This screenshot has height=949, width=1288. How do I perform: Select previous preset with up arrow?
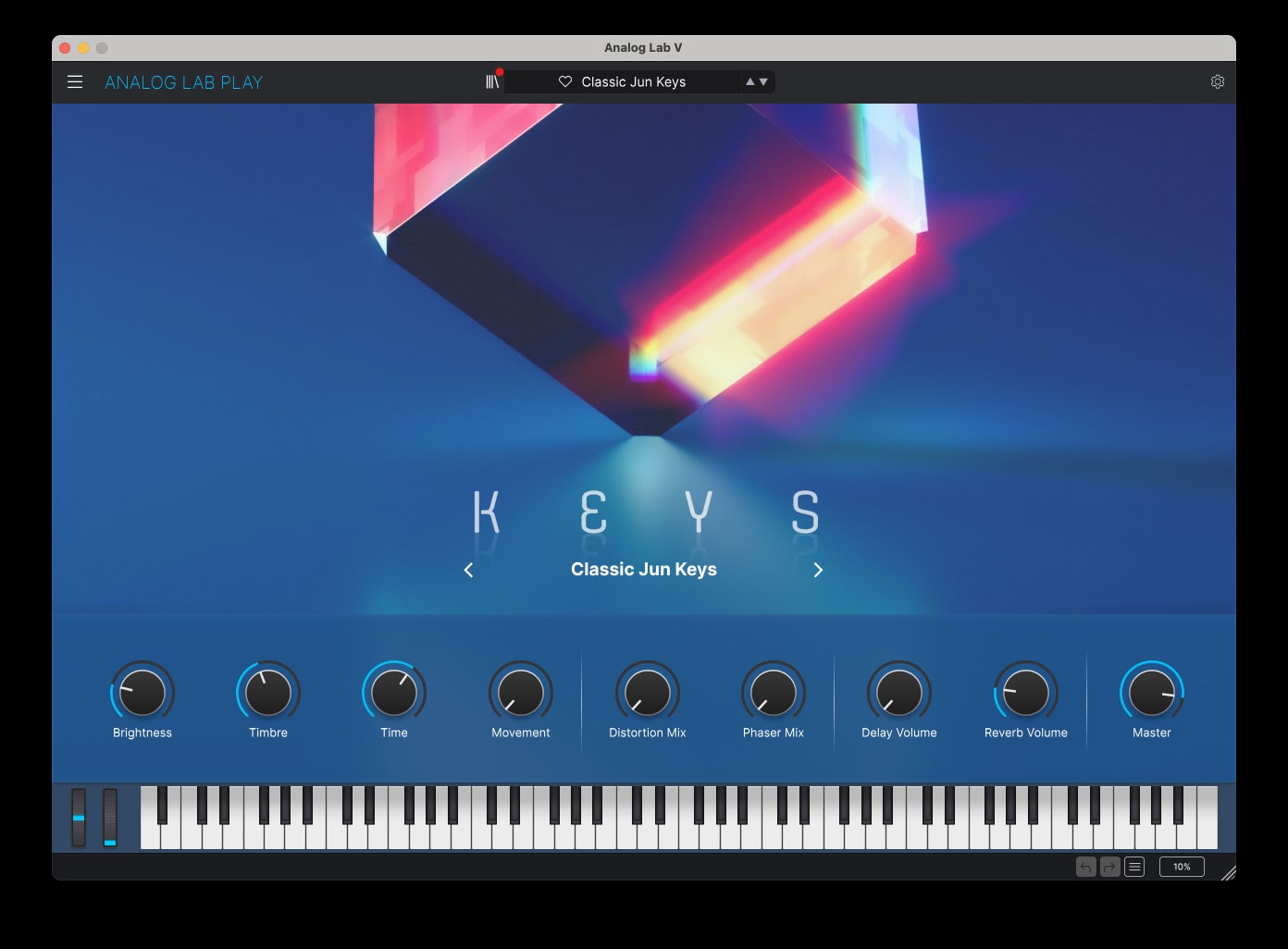(x=750, y=81)
